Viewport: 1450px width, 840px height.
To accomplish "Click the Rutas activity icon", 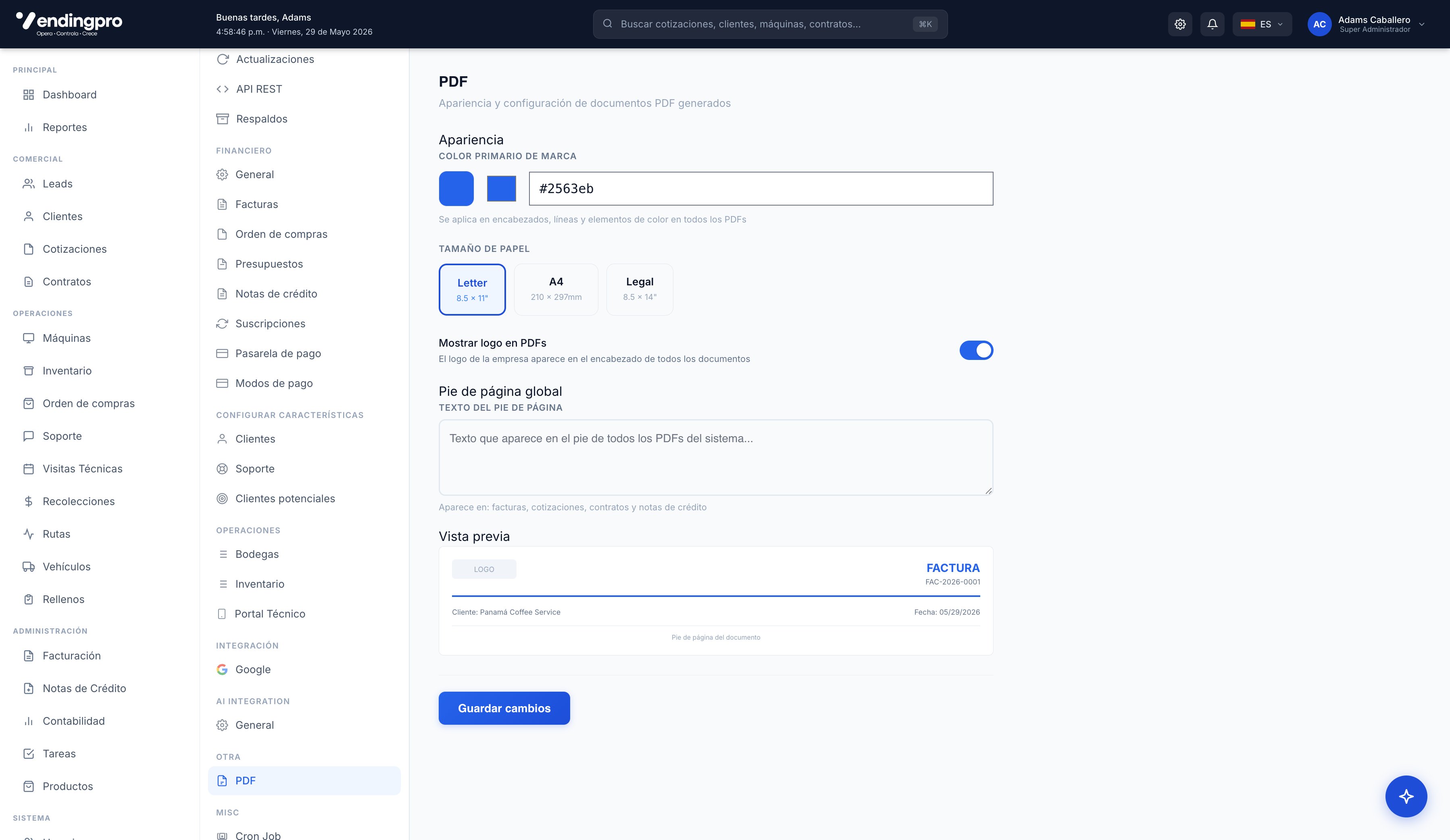I will [28, 534].
